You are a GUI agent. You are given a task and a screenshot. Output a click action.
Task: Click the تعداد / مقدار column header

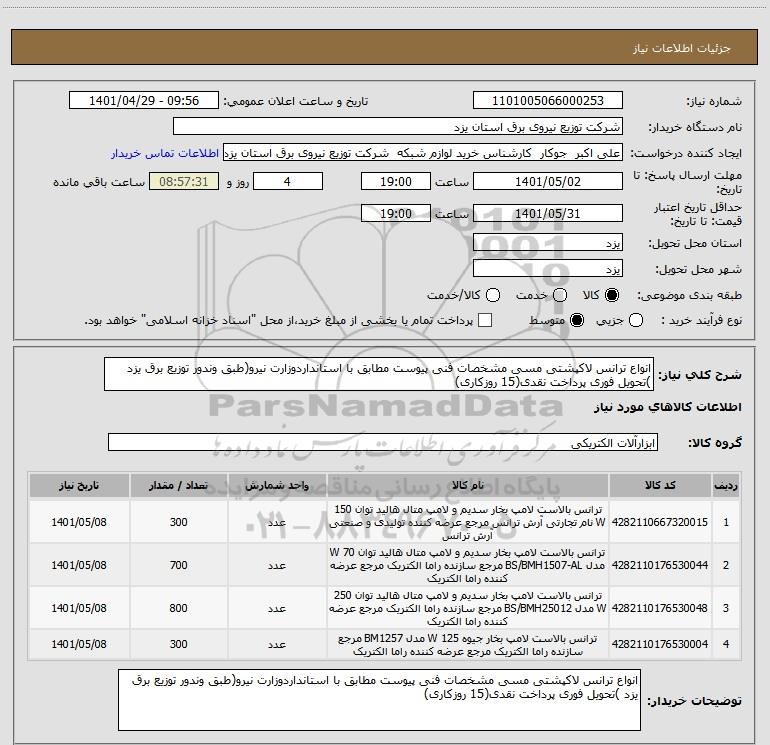pyautogui.click(x=179, y=485)
